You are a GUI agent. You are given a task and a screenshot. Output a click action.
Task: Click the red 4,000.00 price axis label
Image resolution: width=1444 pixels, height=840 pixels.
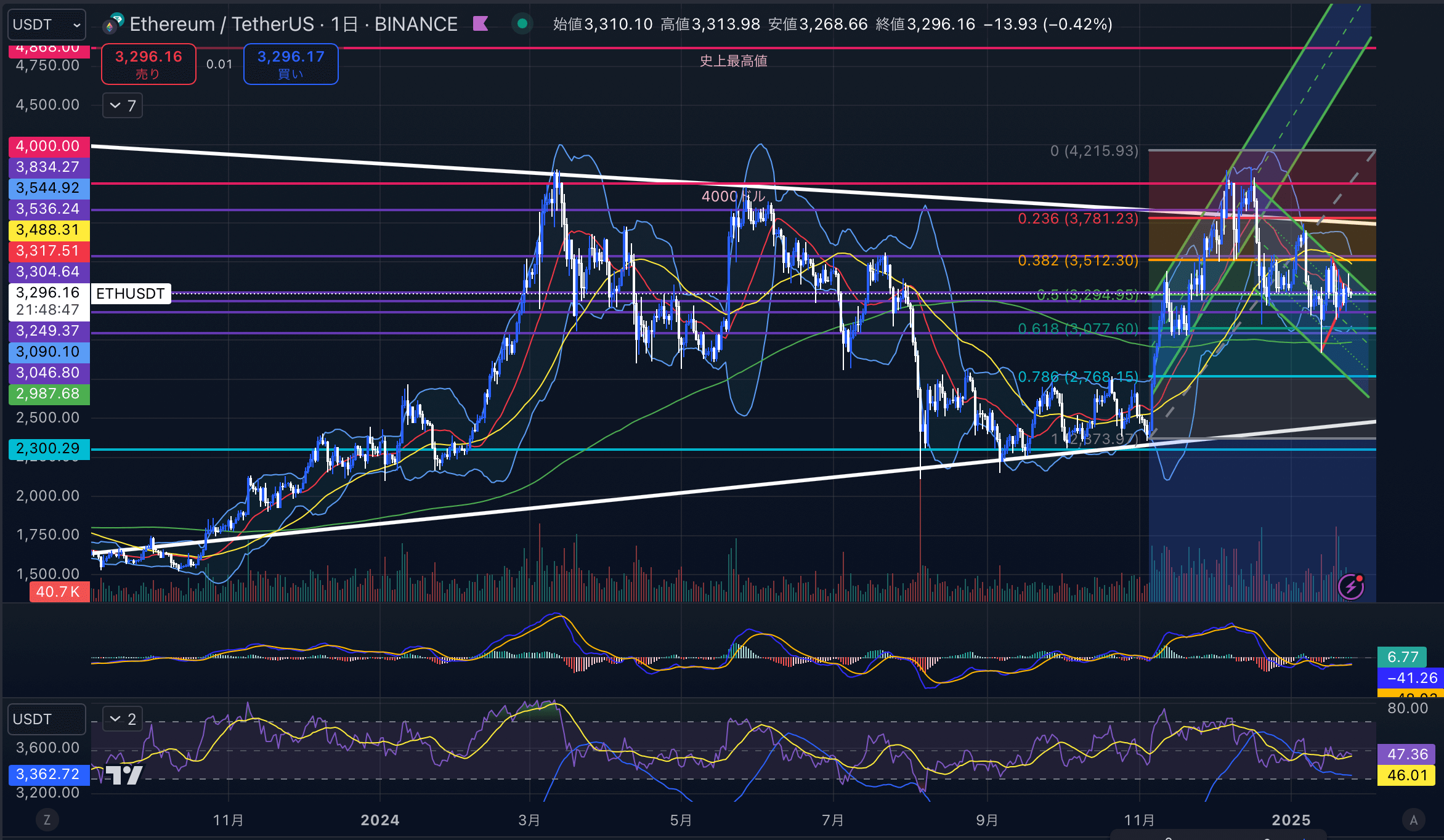pos(49,146)
